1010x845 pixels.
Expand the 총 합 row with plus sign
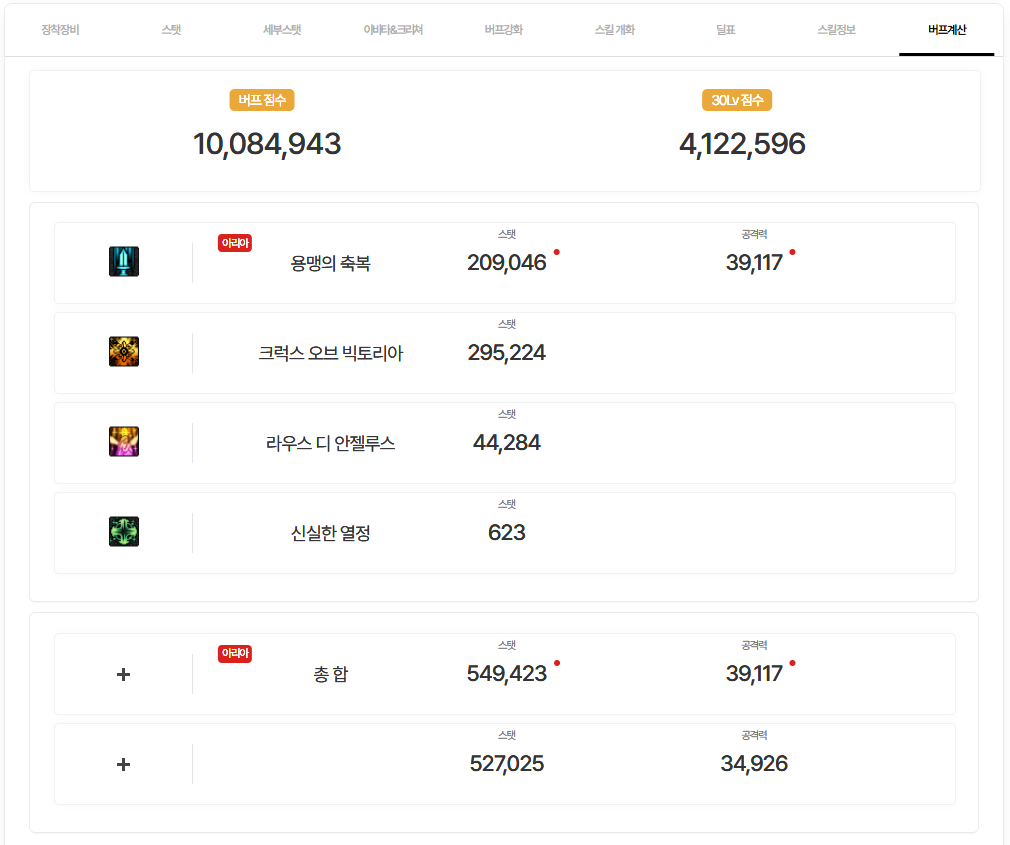pyautogui.click(x=124, y=674)
